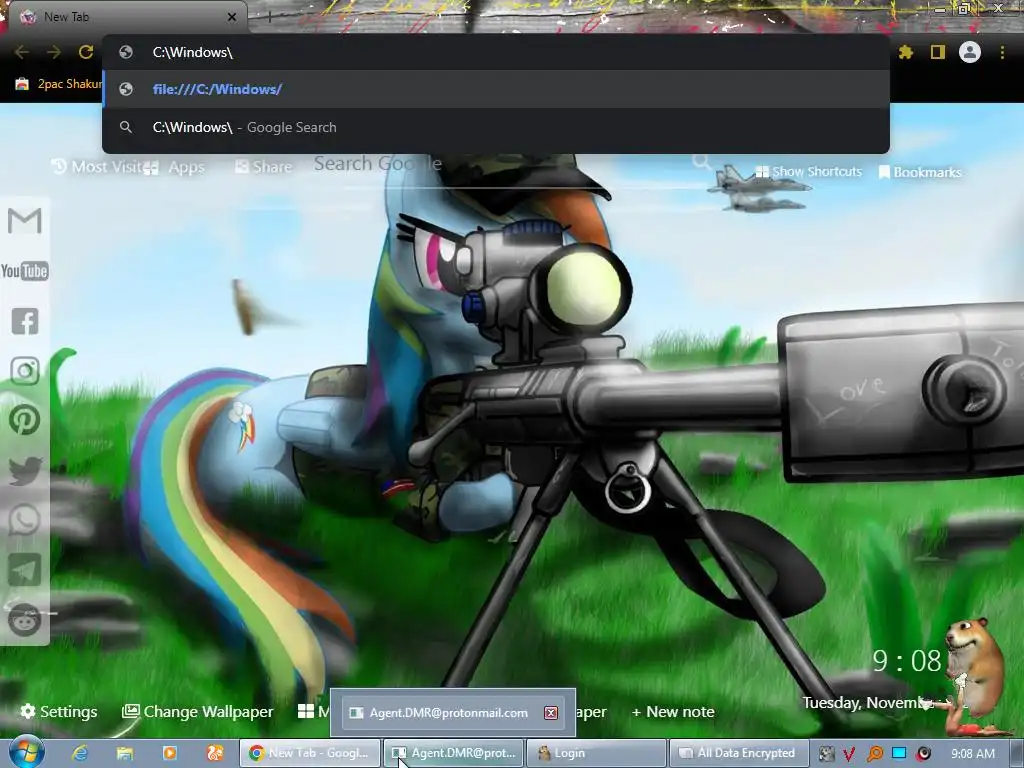
Task: Open the Reddit sidebar shortcut
Action: click(x=25, y=620)
